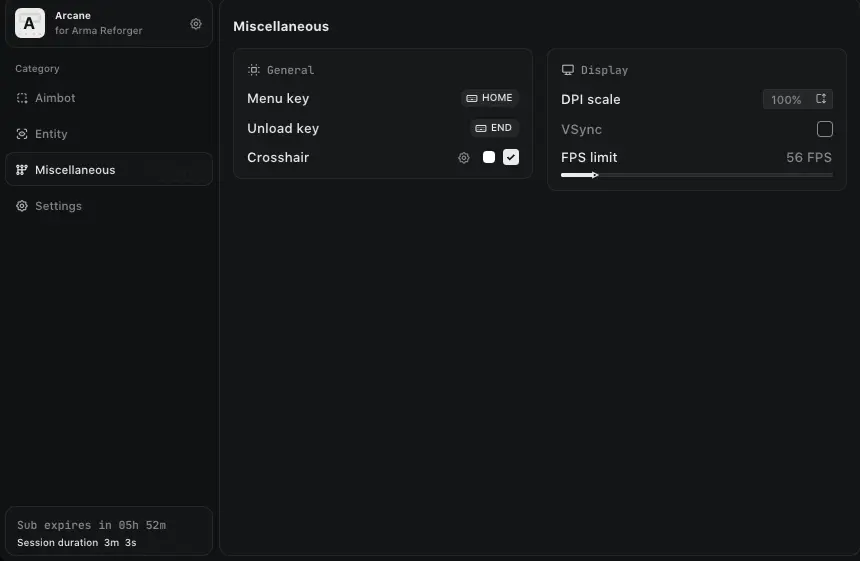Image resolution: width=860 pixels, height=561 pixels.
Task: Click the Entity category icon in the sidebar
Action: 22,134
